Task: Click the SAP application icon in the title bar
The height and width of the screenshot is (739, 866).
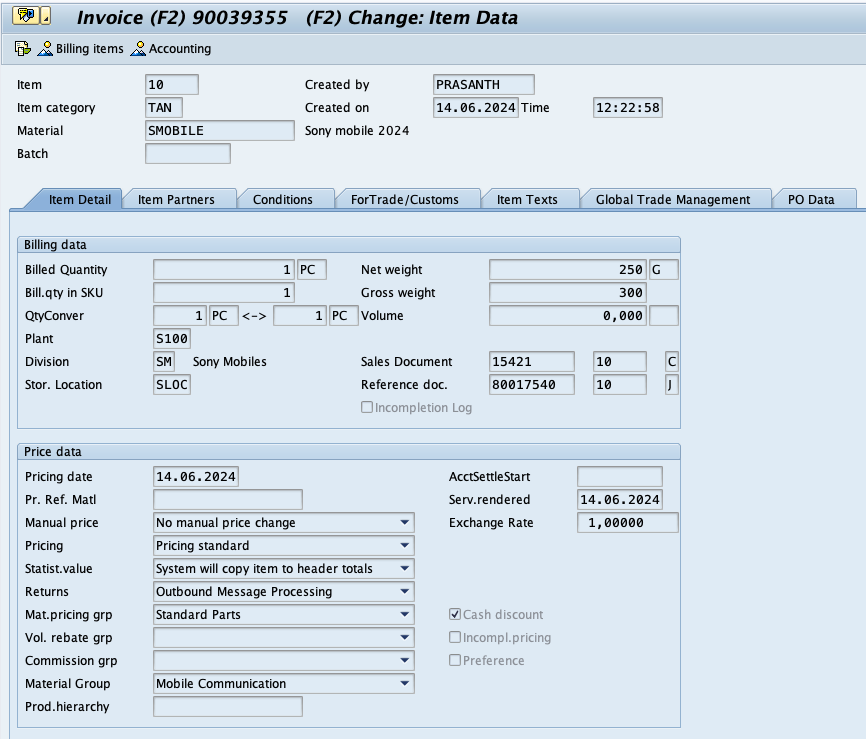Action: [x=24, y=15]
